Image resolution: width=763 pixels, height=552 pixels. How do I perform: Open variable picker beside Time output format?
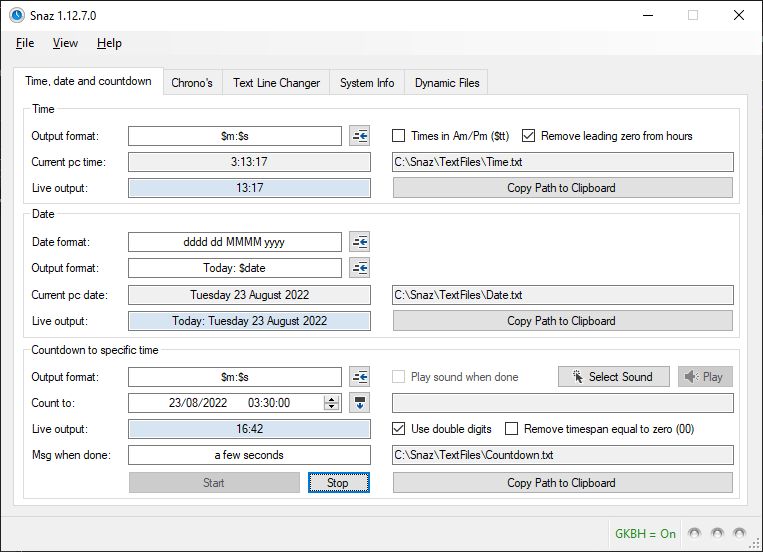(360, 136)
